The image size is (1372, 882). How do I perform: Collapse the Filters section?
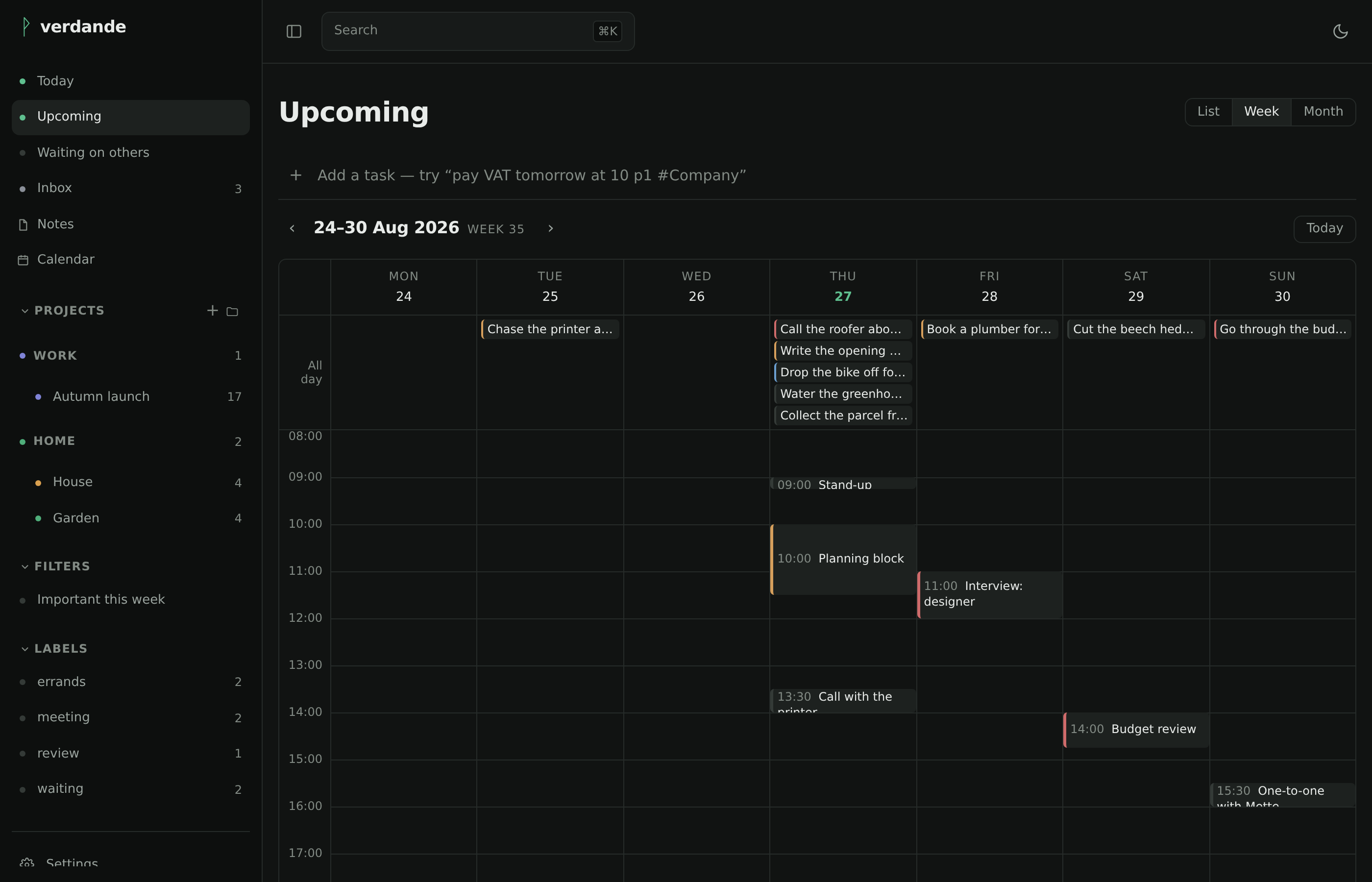[x=24, y=566]
